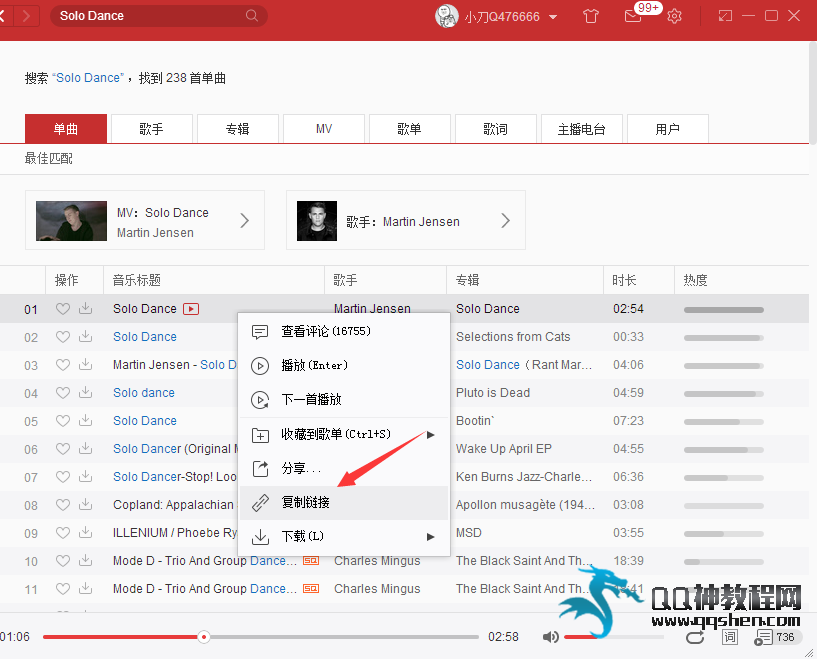The image size is (817, 659).
Task: Click Martin Jensen artist photo
Action: coord(317,221)
